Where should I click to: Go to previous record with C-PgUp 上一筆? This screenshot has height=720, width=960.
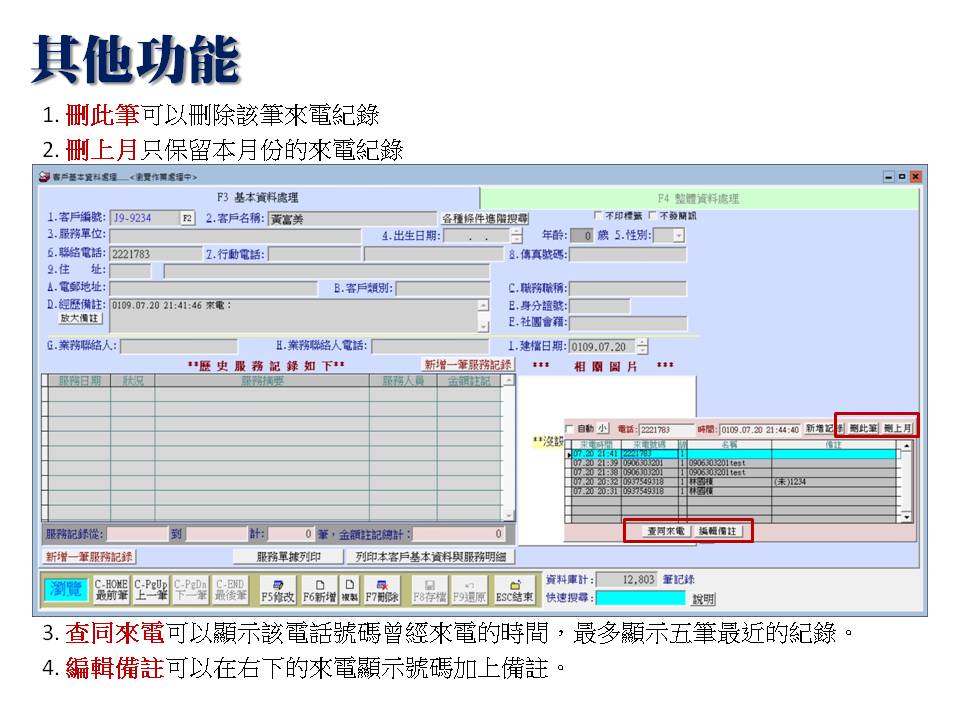(x=151, y=590)
